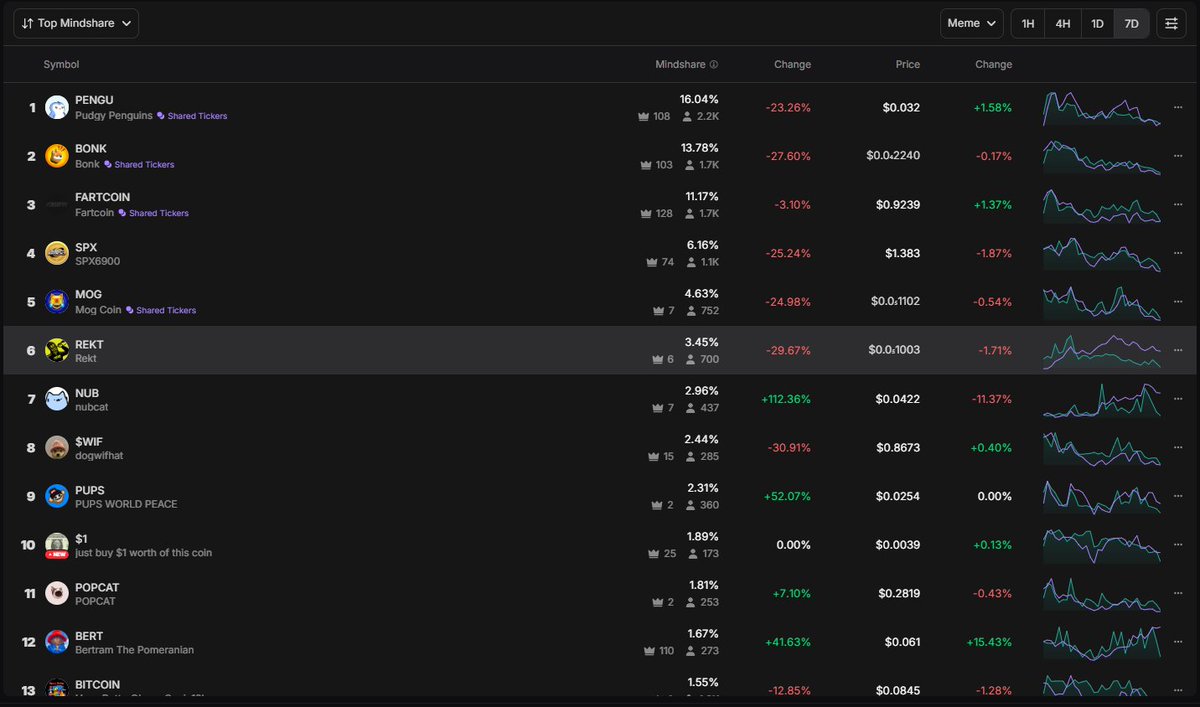Expand the options menu on the PENGU row
The width and height of the screenshot is (1200, 707).
(x=1178, y=107)
